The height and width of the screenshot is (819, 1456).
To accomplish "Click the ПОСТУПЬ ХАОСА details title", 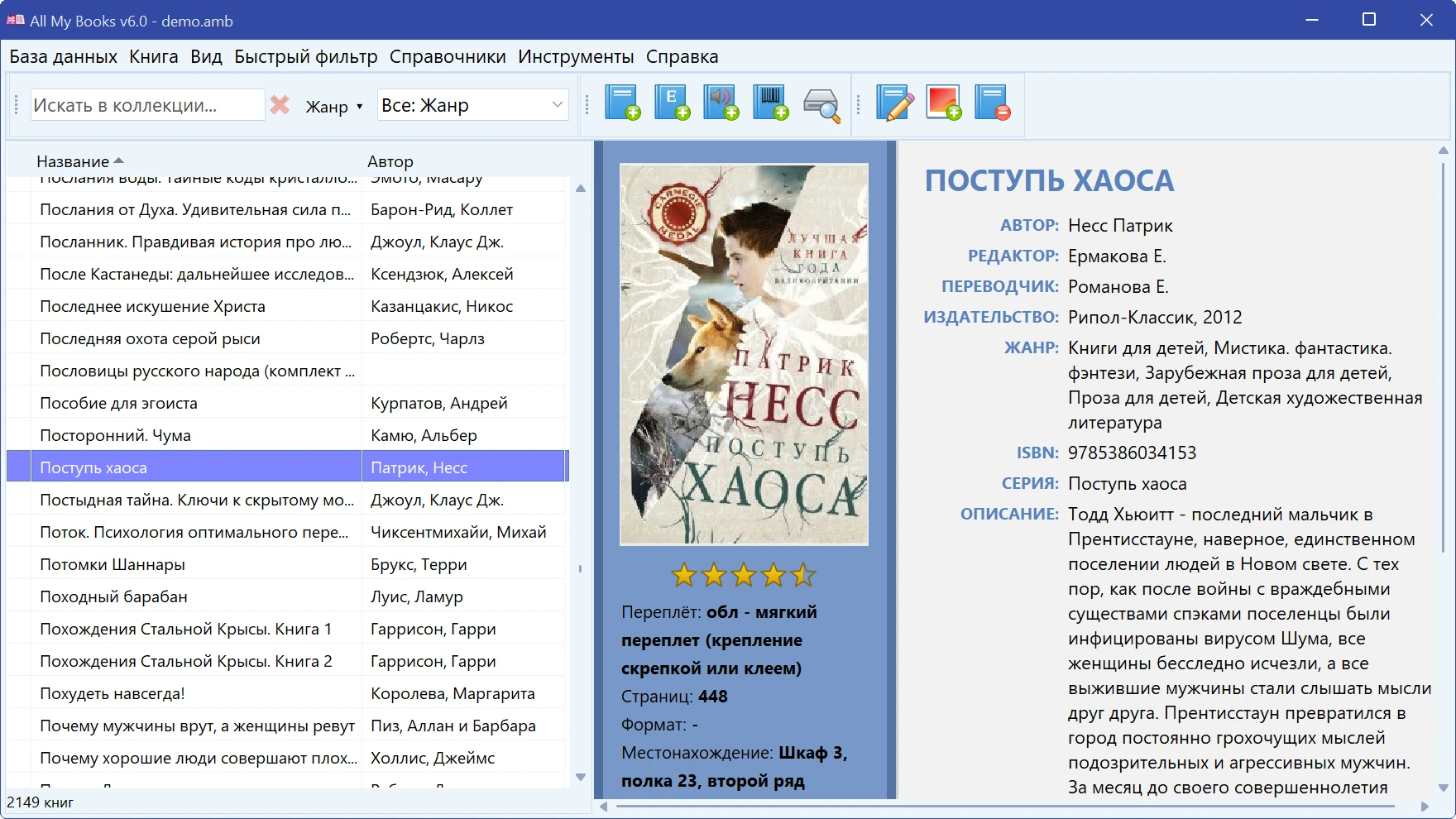I will click(x=1049, y=180).
